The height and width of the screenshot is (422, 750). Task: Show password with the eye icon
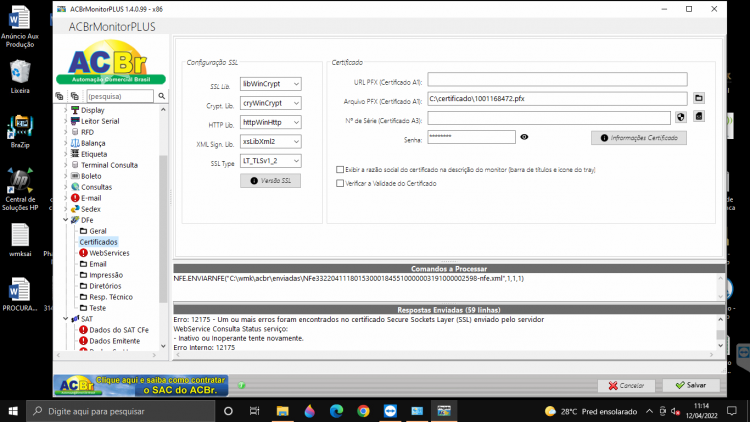(524, 137)
